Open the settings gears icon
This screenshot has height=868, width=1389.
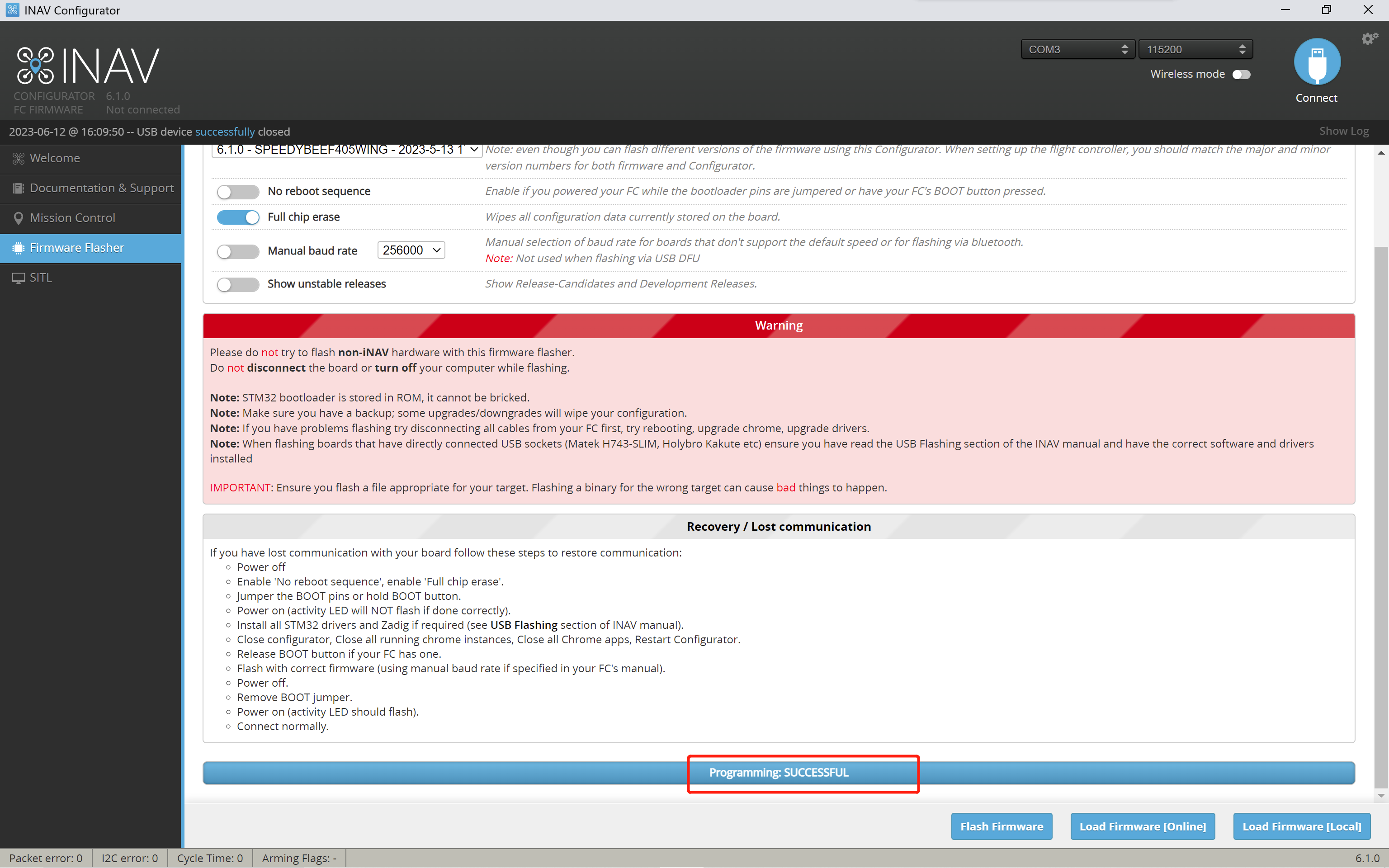(1370, 38)
